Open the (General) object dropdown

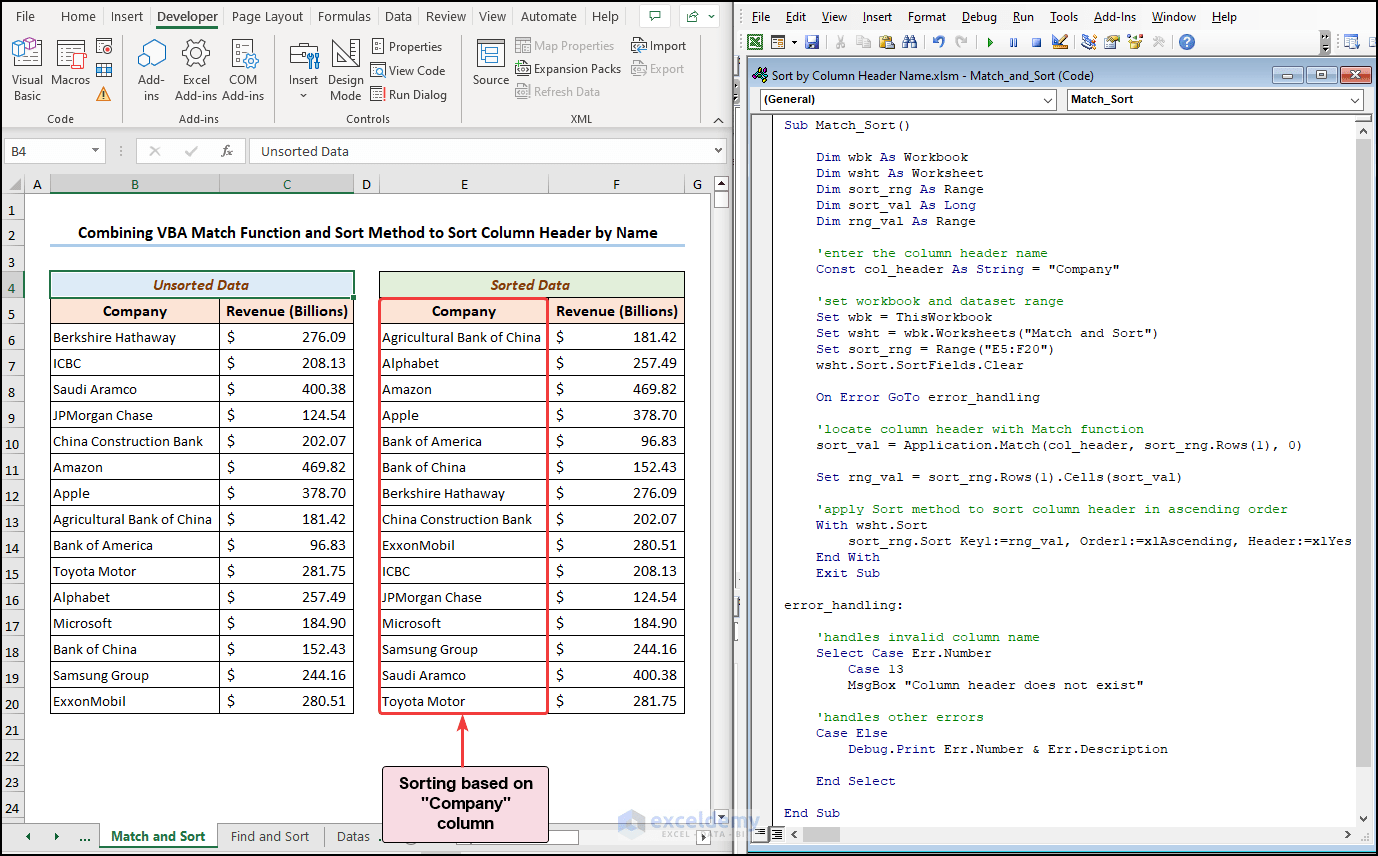(1046, 100)
